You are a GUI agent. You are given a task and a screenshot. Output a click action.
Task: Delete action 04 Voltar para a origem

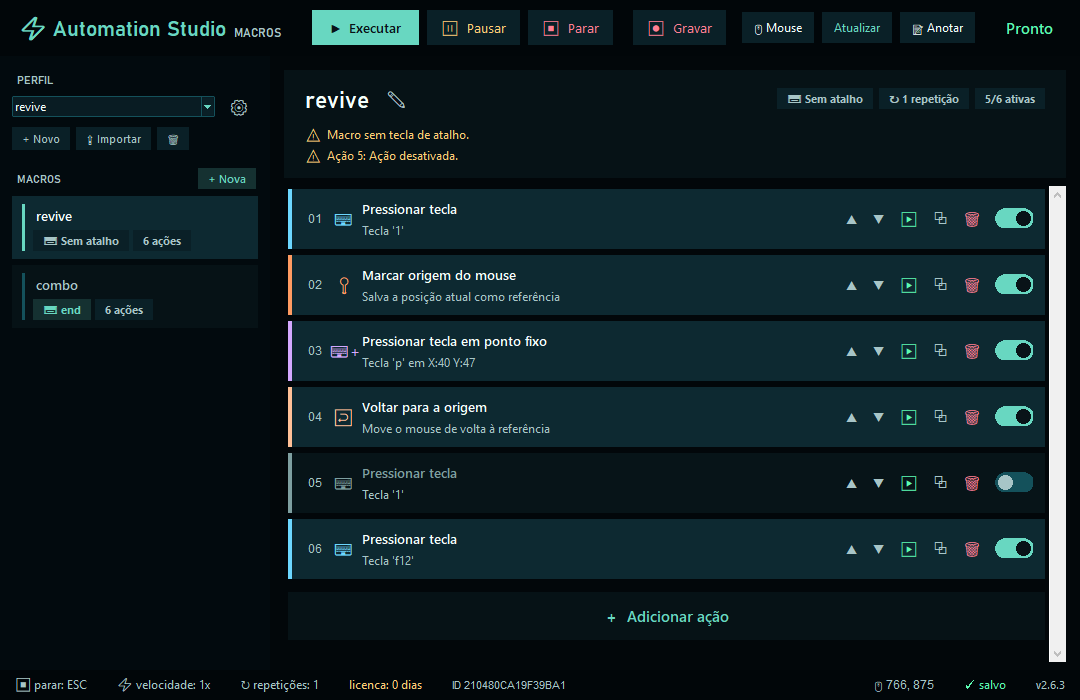pyautogui.click(x=972, y=418)
